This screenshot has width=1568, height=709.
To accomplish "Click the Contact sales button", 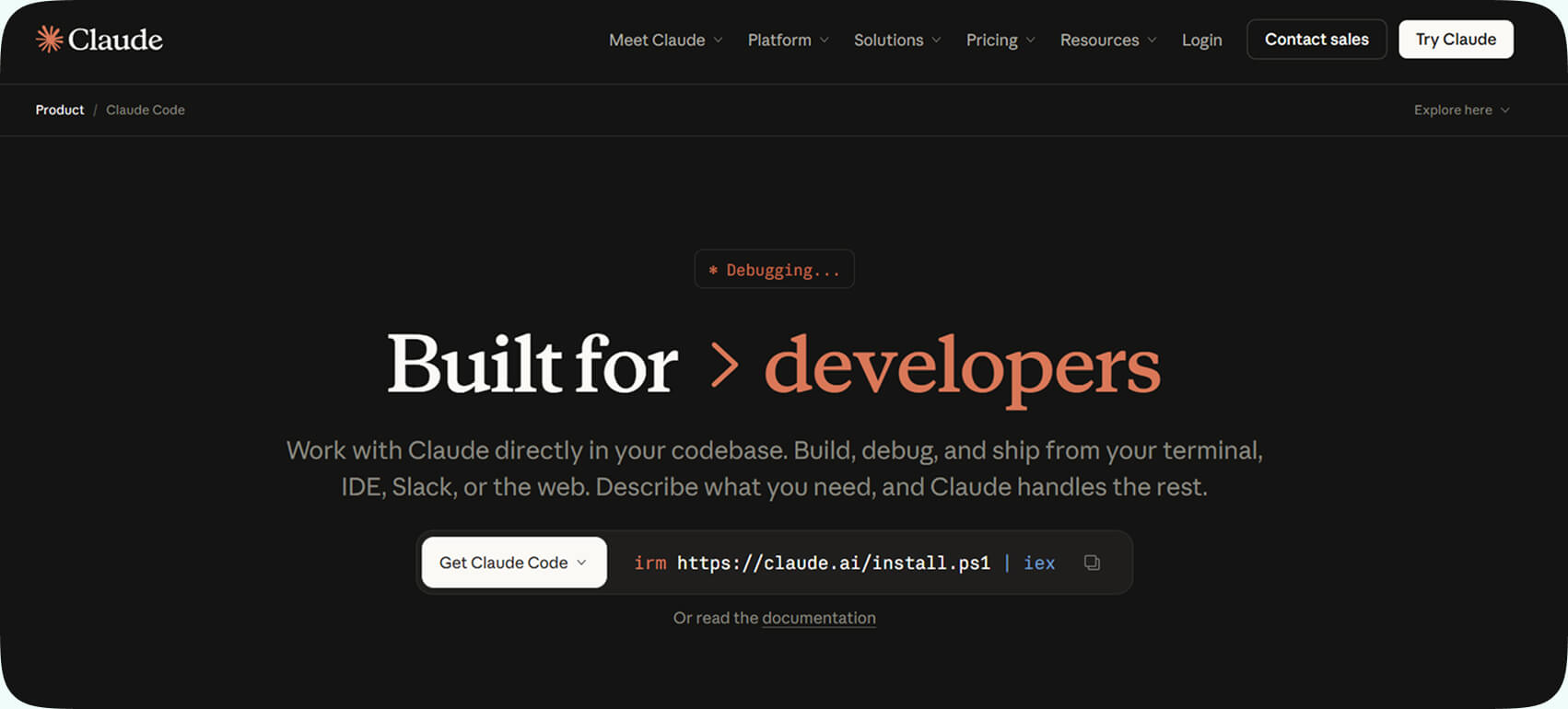I will click(x=1316, y=40).
